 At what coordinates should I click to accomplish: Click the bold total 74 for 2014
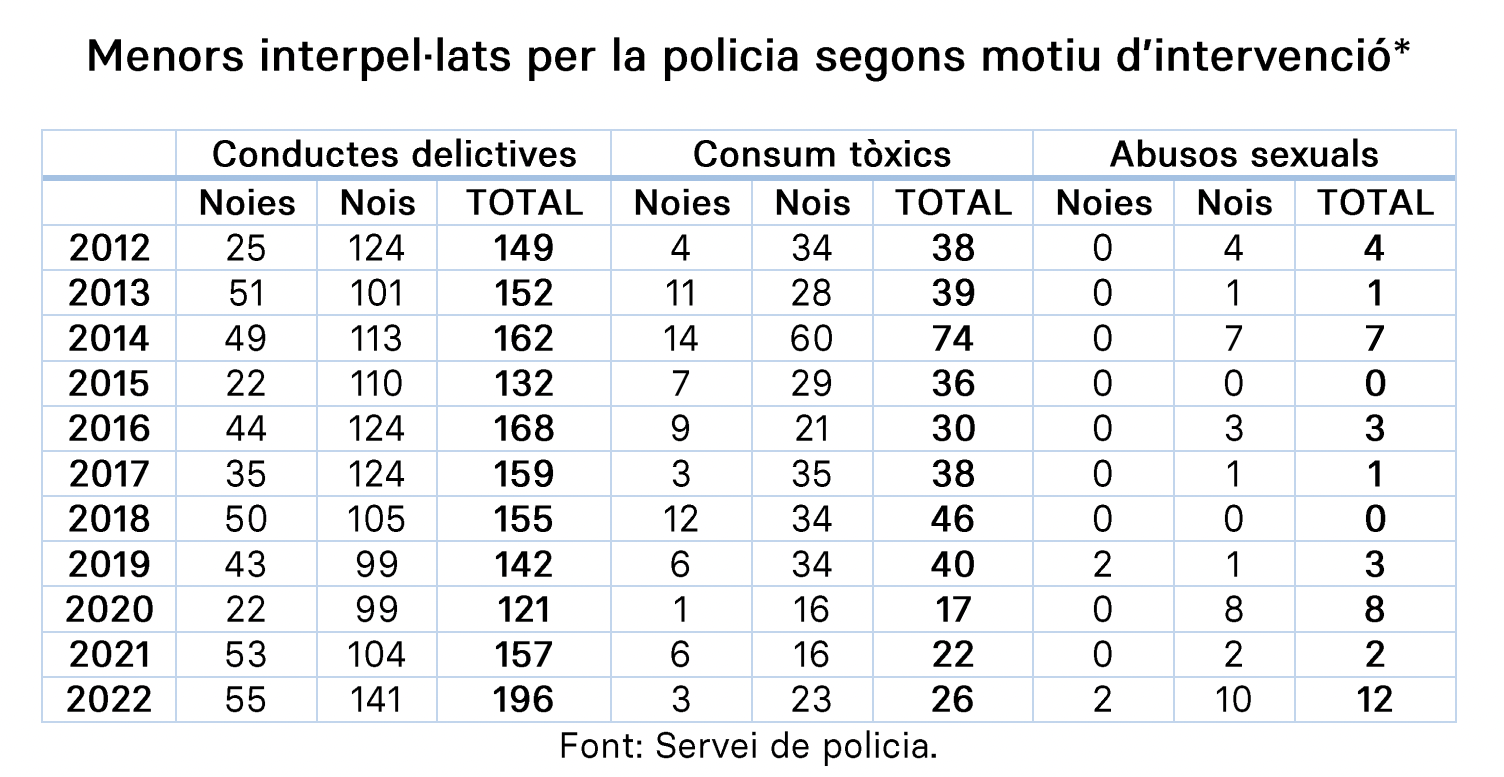pos(951,338)
